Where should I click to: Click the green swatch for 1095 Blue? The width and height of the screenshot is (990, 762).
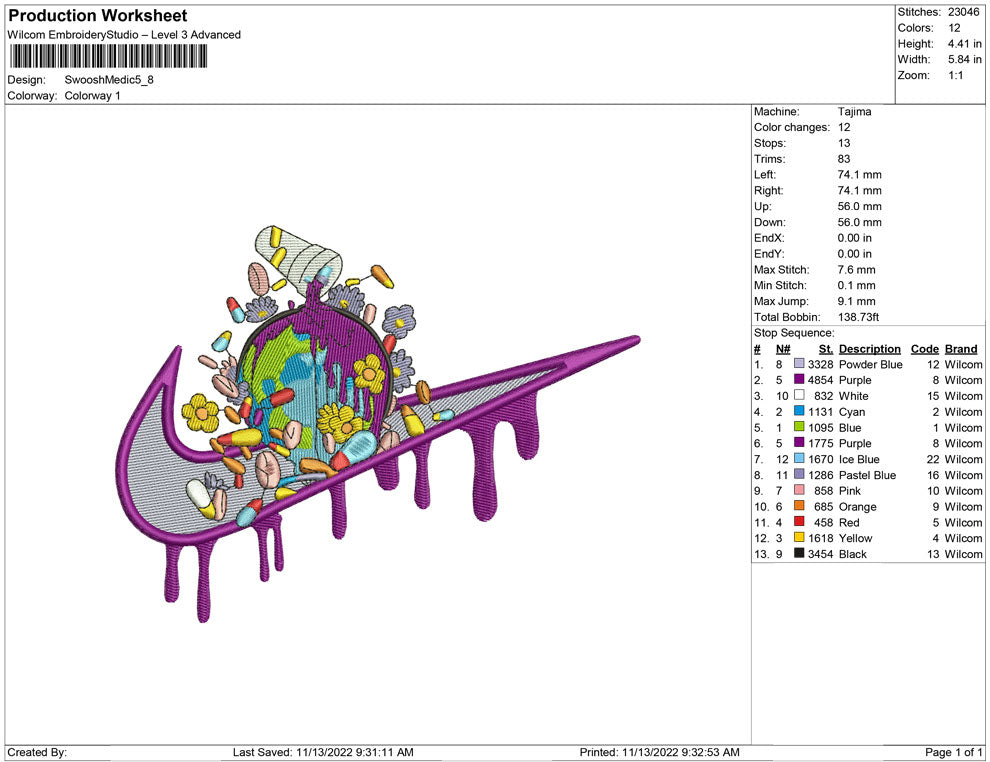pos(799,427)
